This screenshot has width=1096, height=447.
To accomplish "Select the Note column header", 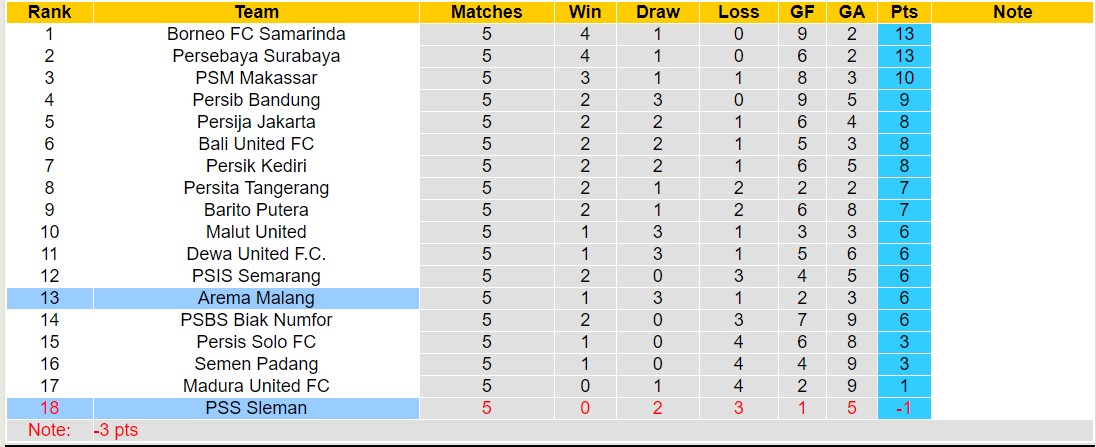I will click(1012, 12).
